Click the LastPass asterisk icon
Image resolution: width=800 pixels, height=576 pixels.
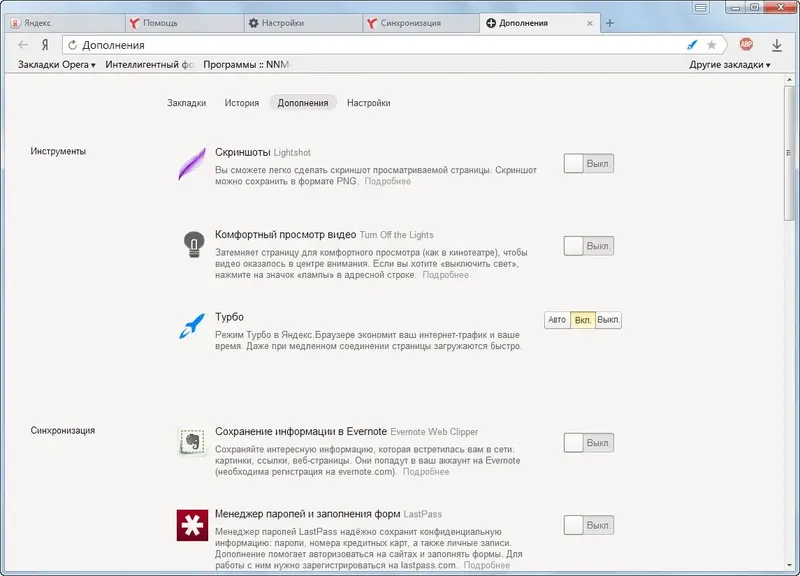(x=192, y=525)
